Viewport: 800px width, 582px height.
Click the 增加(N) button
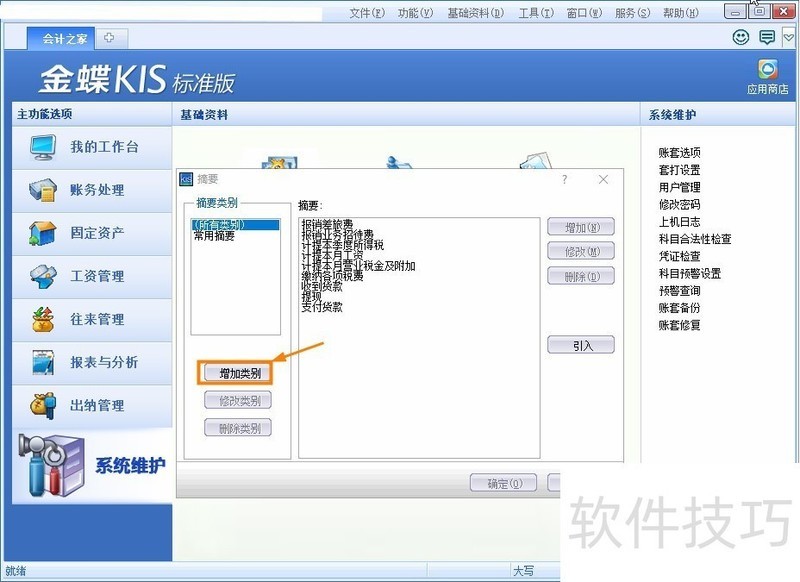[581, 227]
